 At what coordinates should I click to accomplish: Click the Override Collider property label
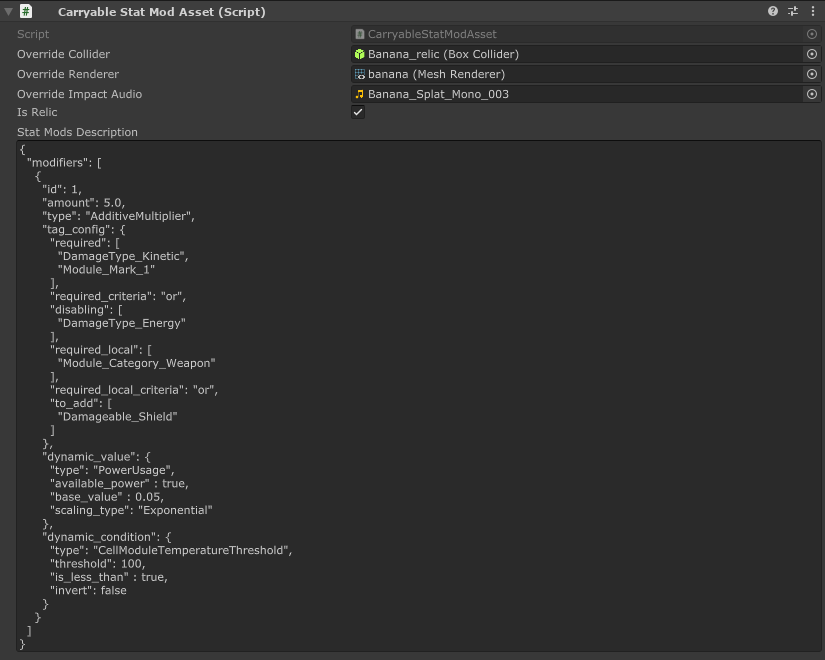tap(63, 54)
